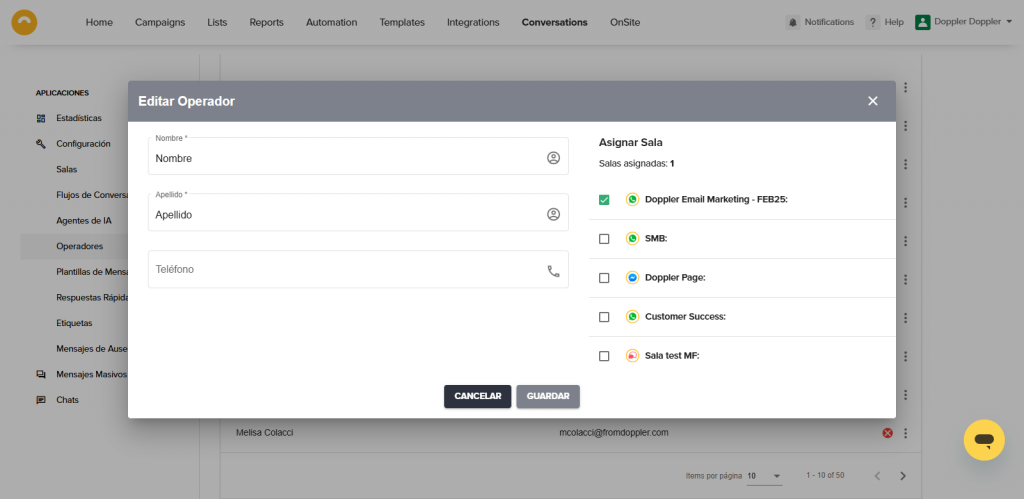Image resolution: width=1024 pixels, height=499 pixels.
Task: Click red status icon in Melisa Colacci row
Action: [887, 433]
